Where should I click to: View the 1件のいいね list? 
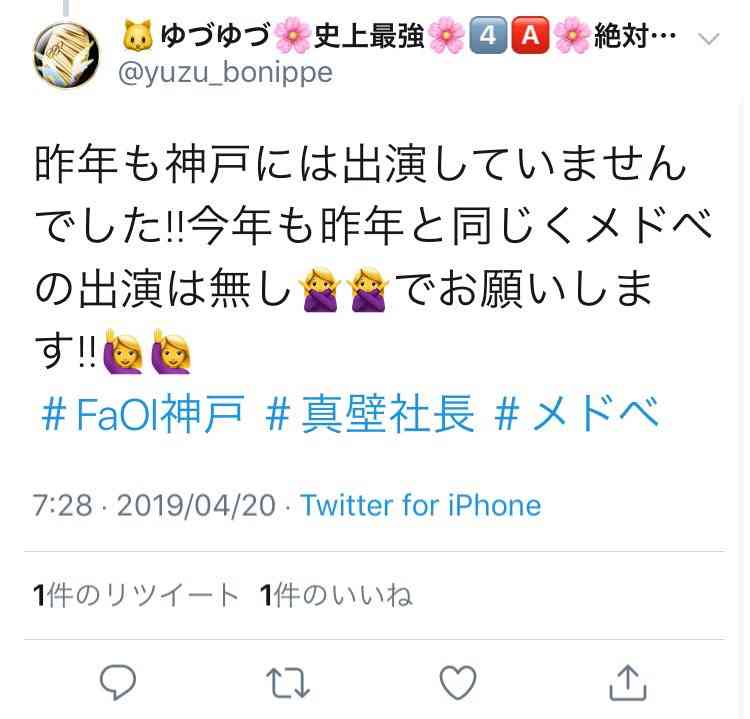[x=336, y=595]
